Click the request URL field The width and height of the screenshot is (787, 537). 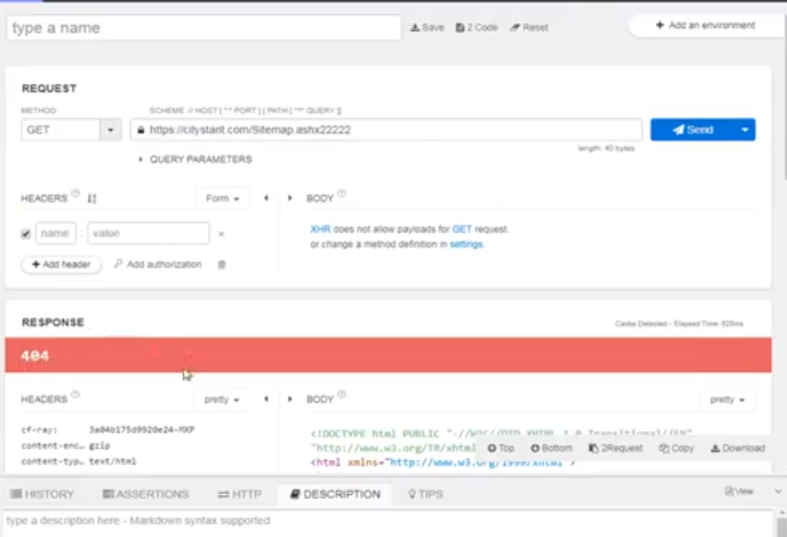[386, 130]
